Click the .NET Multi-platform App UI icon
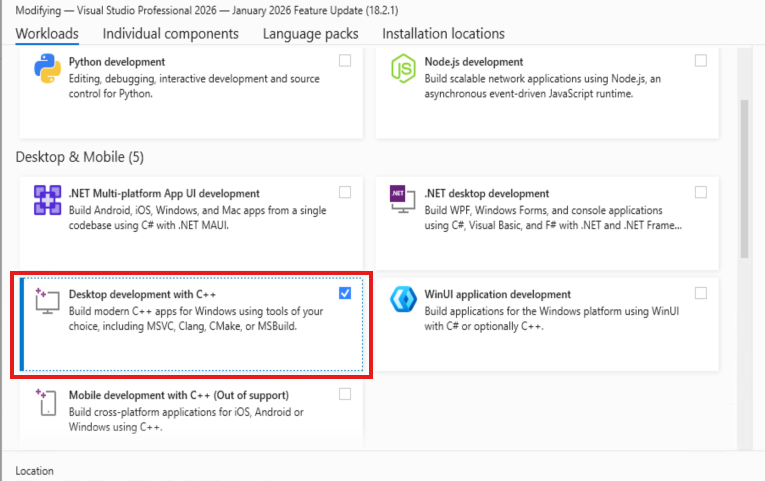The height and width of the screenshot is (481, 765). pos(48,201)
